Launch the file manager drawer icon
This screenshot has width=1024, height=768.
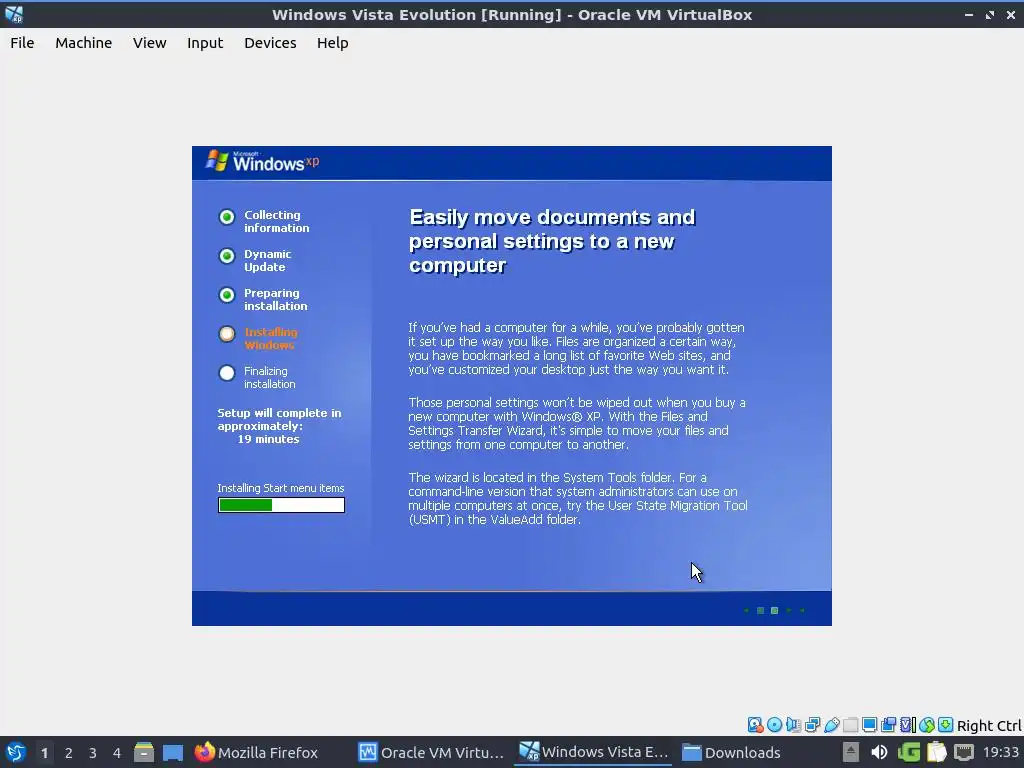[144, 752]
